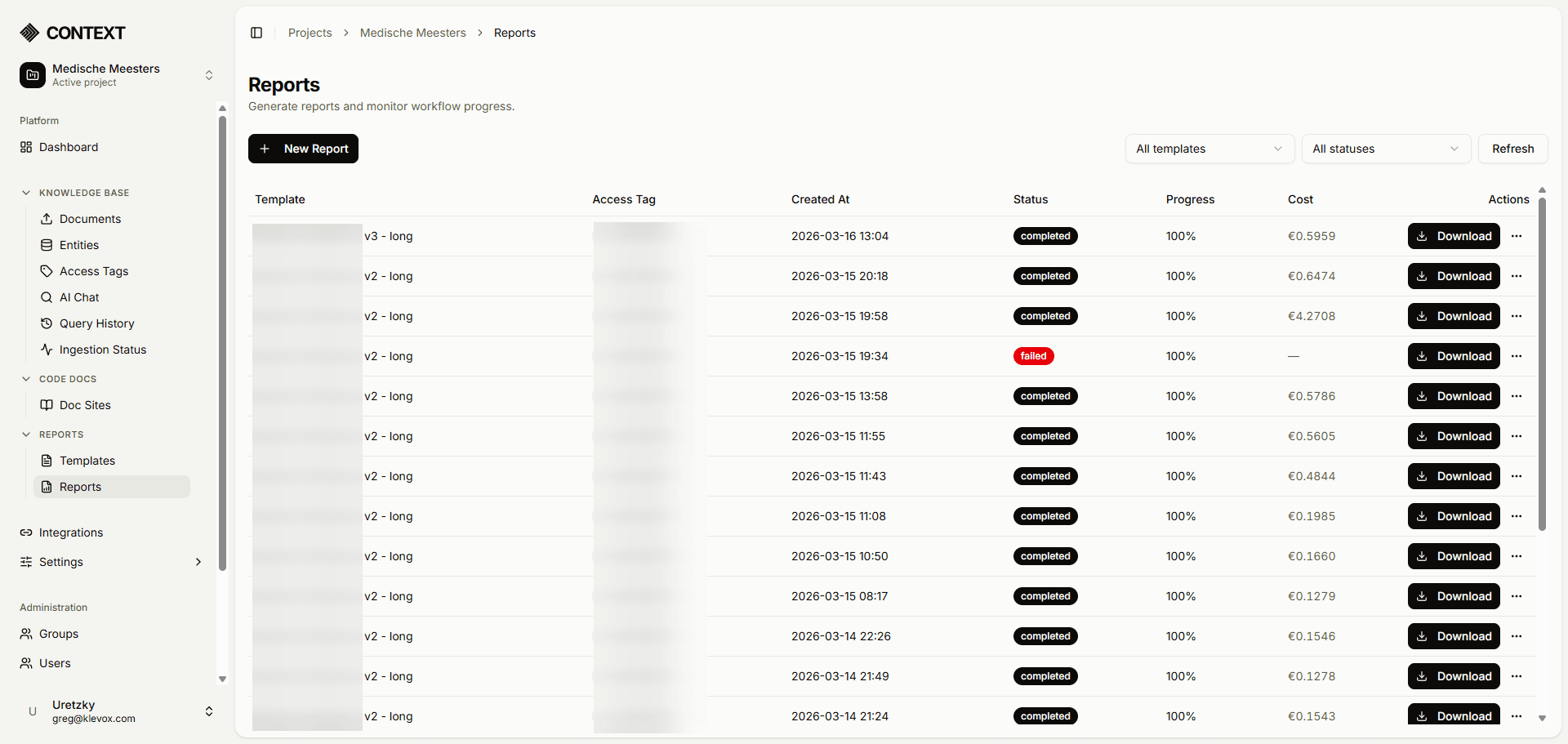Image resolution: width=1568 pixels, height=744 pixels.
Task: Open the Entities section
Action: click(78, 245)
